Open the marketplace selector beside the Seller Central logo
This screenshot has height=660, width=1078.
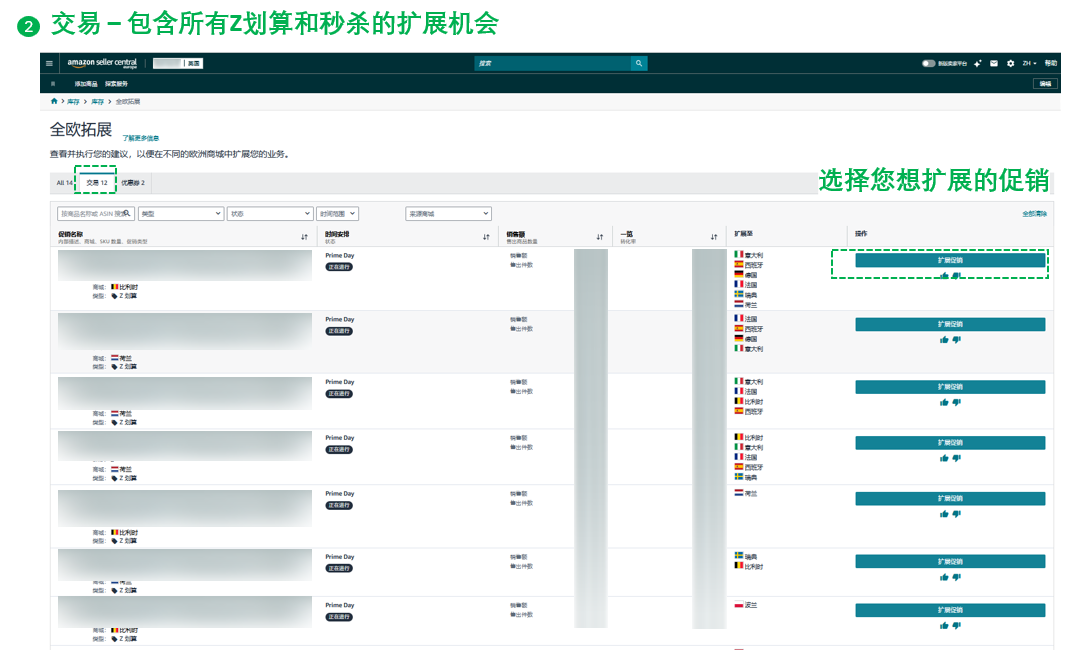[177, 63]
